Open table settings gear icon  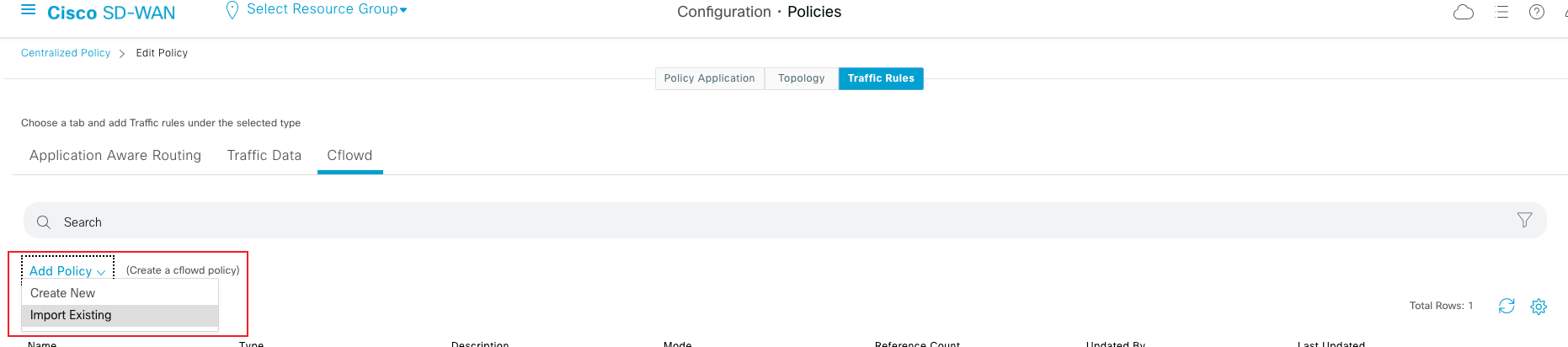(1539, 307)
